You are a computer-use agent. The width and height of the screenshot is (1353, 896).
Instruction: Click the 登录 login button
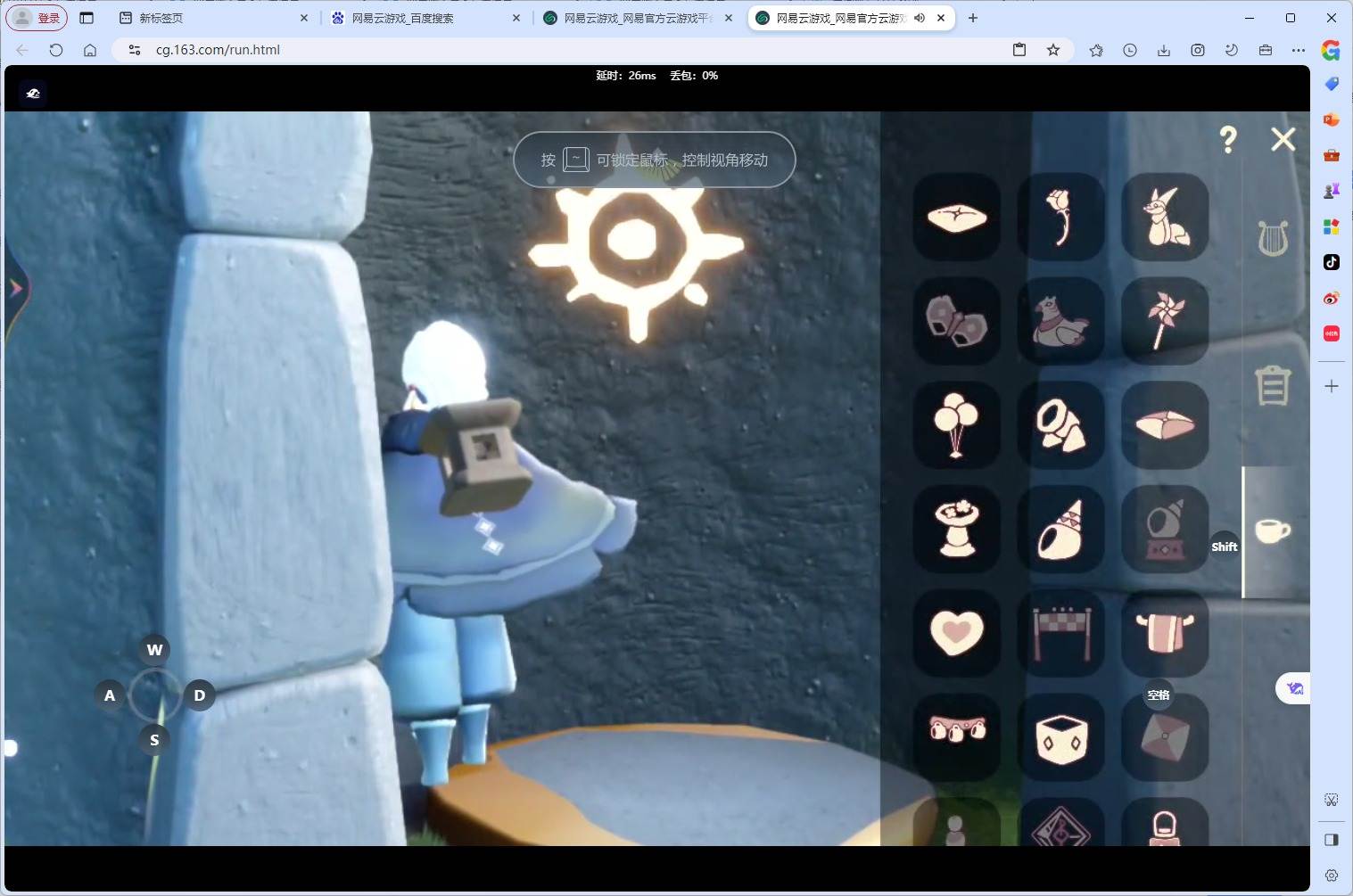pyautogui.click(x=37, y=18)
